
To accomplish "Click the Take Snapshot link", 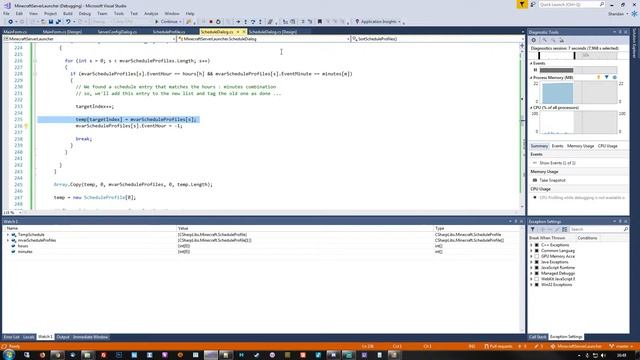I will (x=552, y=180).
